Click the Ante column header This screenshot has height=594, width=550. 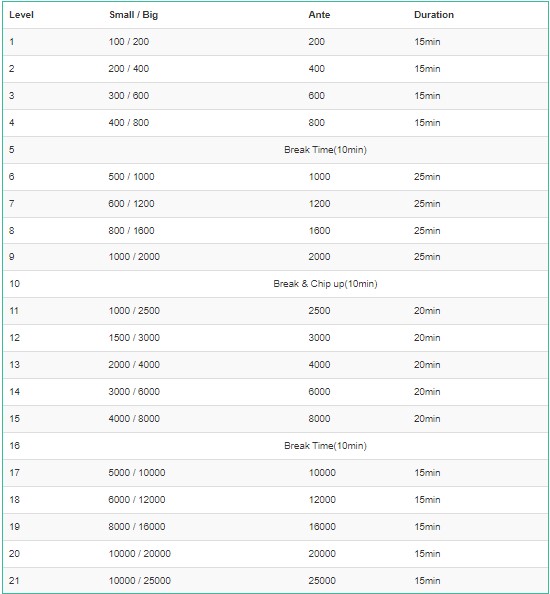click(x=319, y=15)
